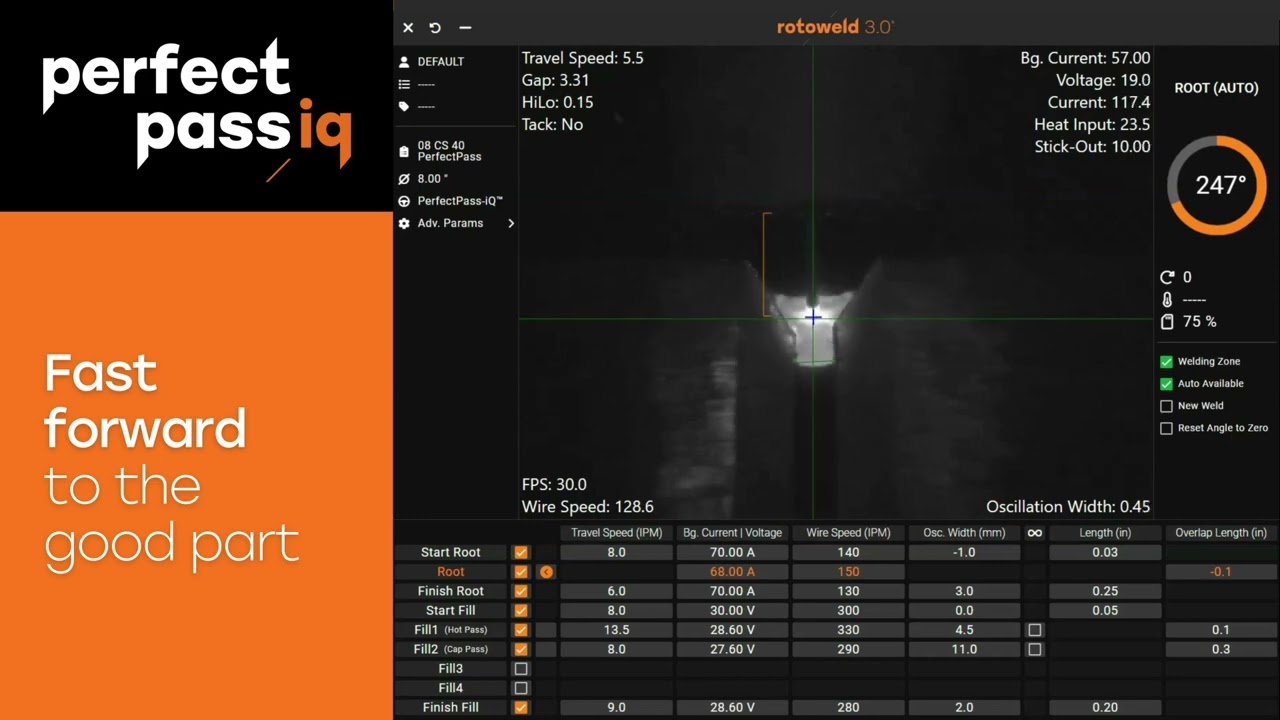Click the Wire Speed (IPM) column header

tap(848, 533)
